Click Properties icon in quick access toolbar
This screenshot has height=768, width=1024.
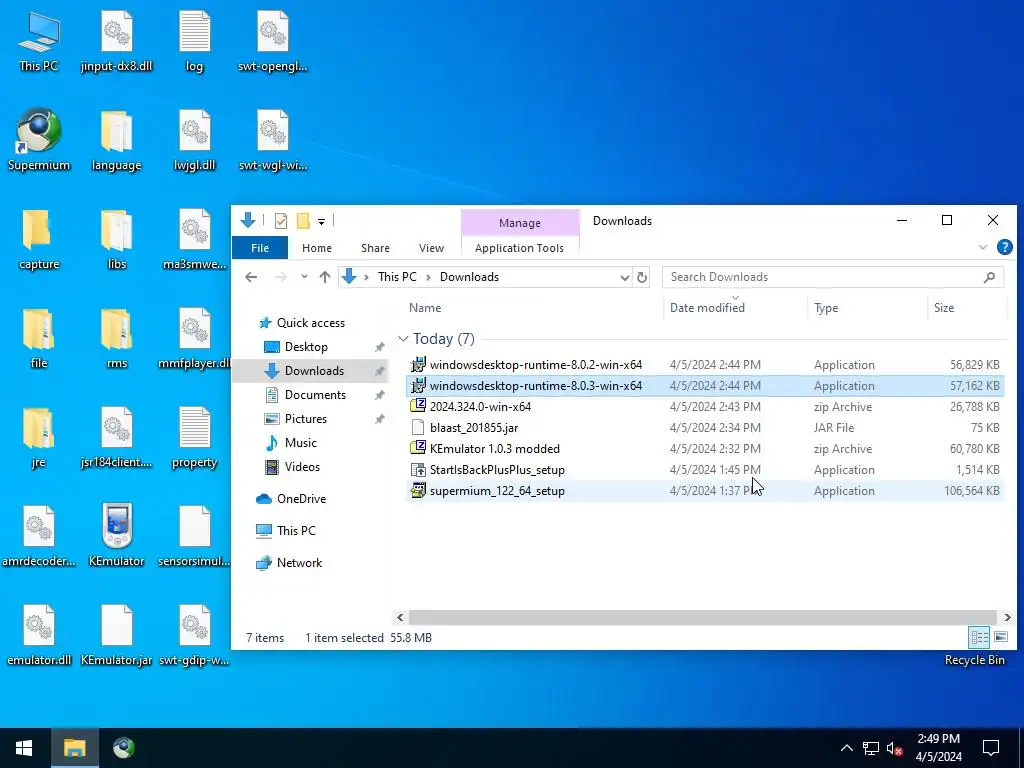pyautogui.click(x=281, y=221)
